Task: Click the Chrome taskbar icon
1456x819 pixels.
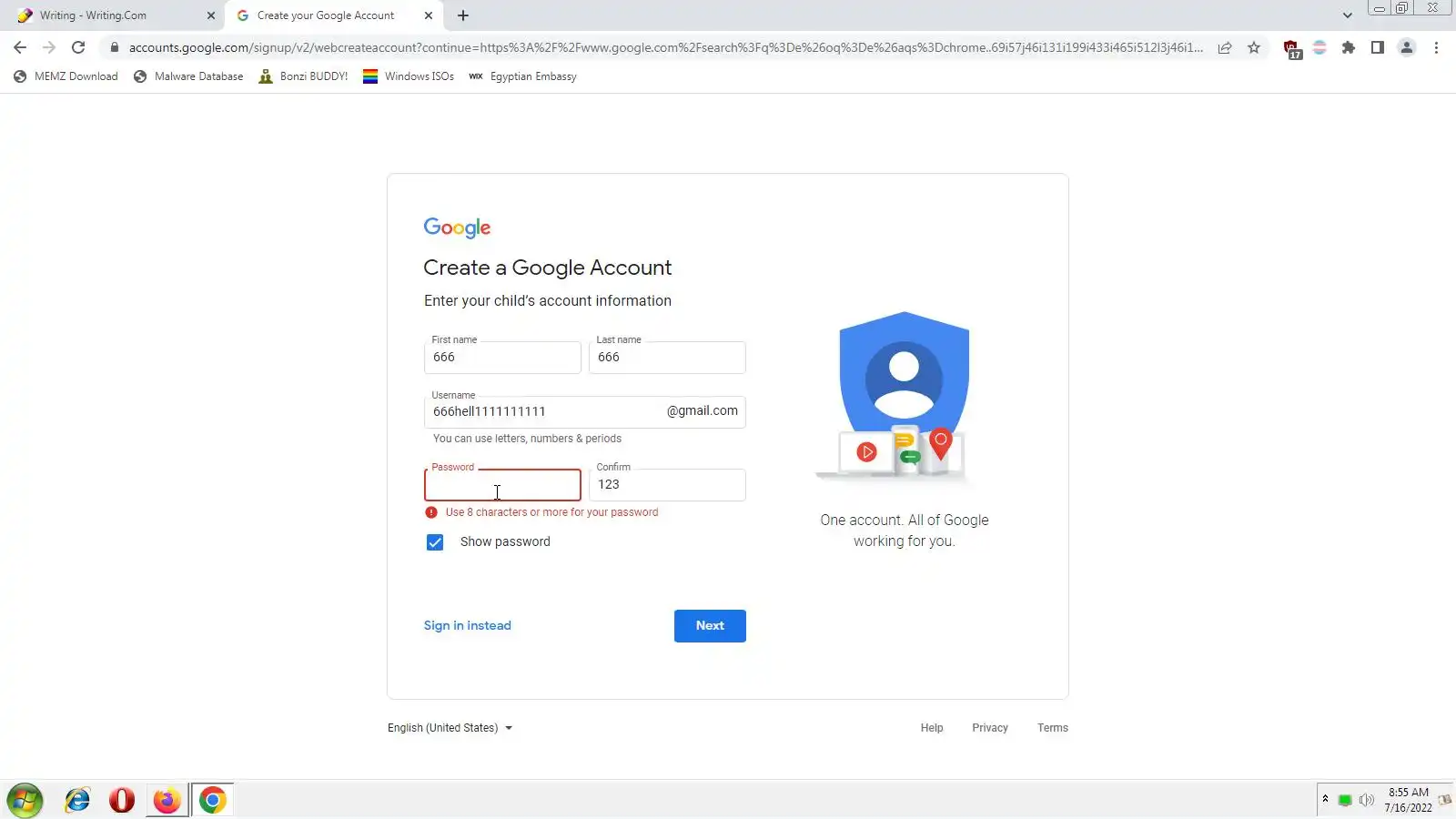Action: pos(213,801)
